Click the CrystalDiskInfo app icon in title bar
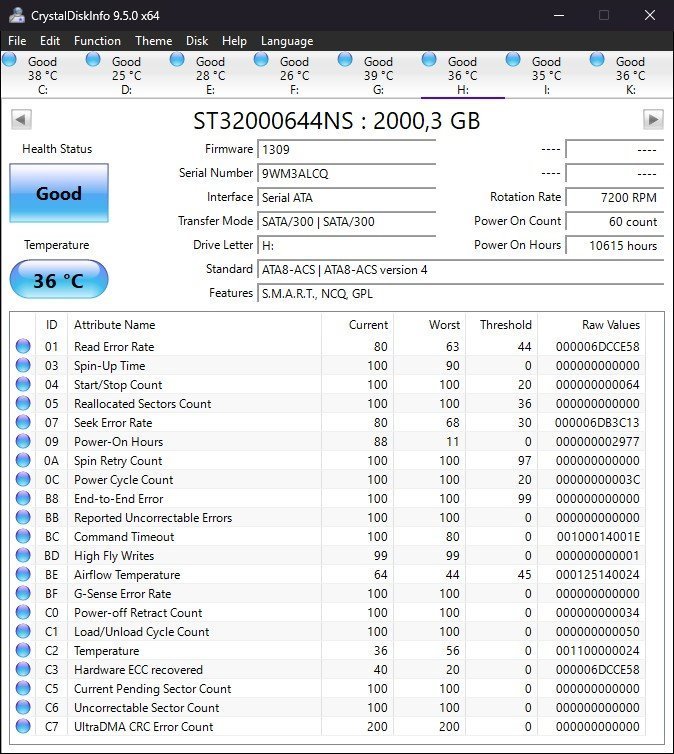The width and height of the screenshot is (674, 754). coord(16,15)
